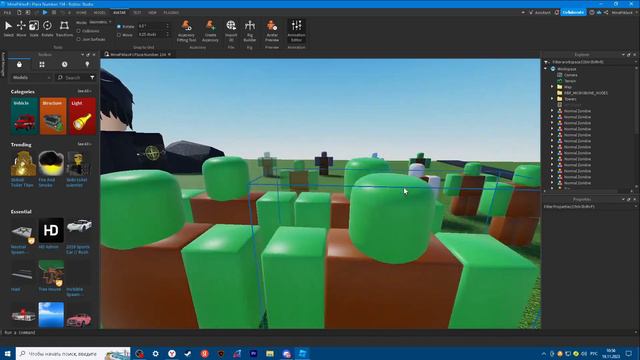Select the Fire And Smoke trending asset
The width and height of the screenshot is (640, 360).
[51, 163]
